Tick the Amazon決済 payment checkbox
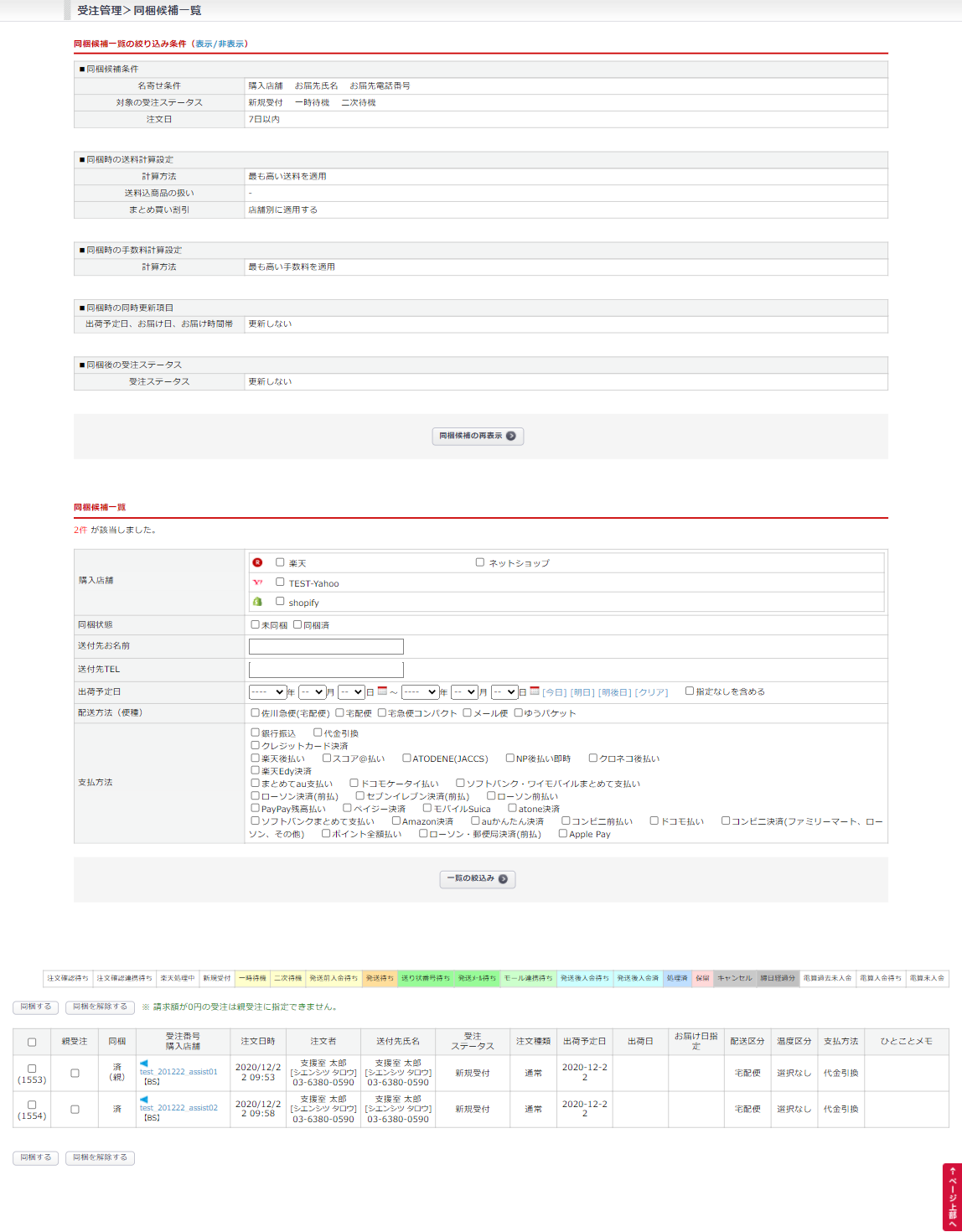Image resolution: width=962 pixels, height=1232 pixels. 396,820
